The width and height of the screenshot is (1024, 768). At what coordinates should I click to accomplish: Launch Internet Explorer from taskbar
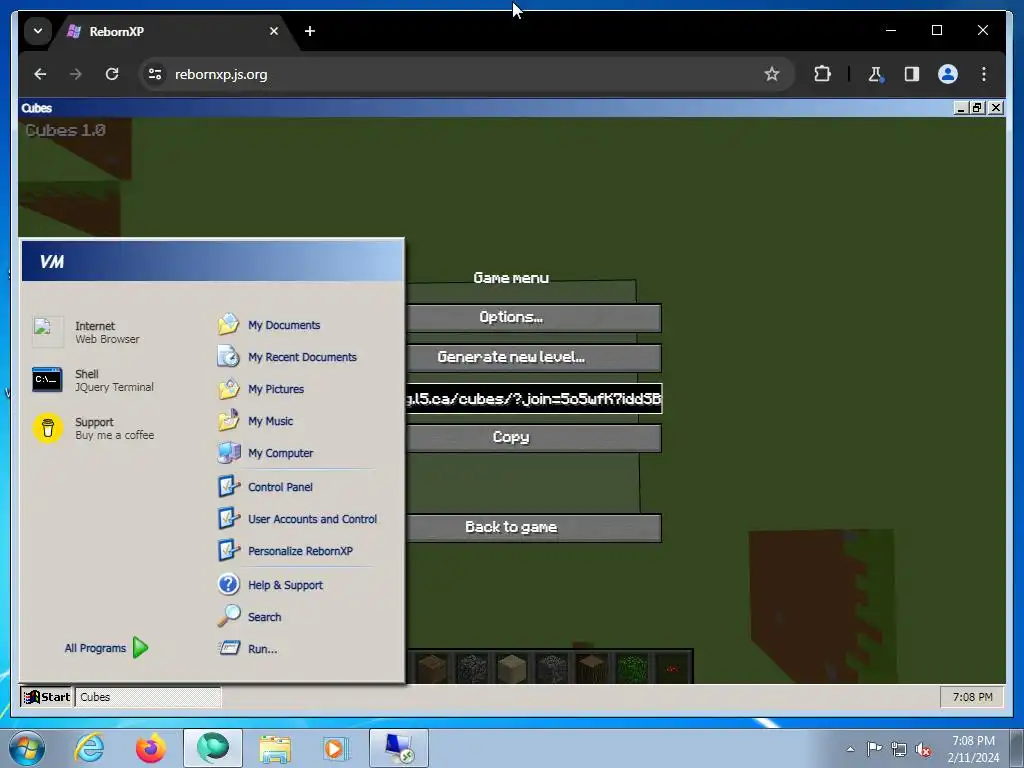(x=89, y=748)
